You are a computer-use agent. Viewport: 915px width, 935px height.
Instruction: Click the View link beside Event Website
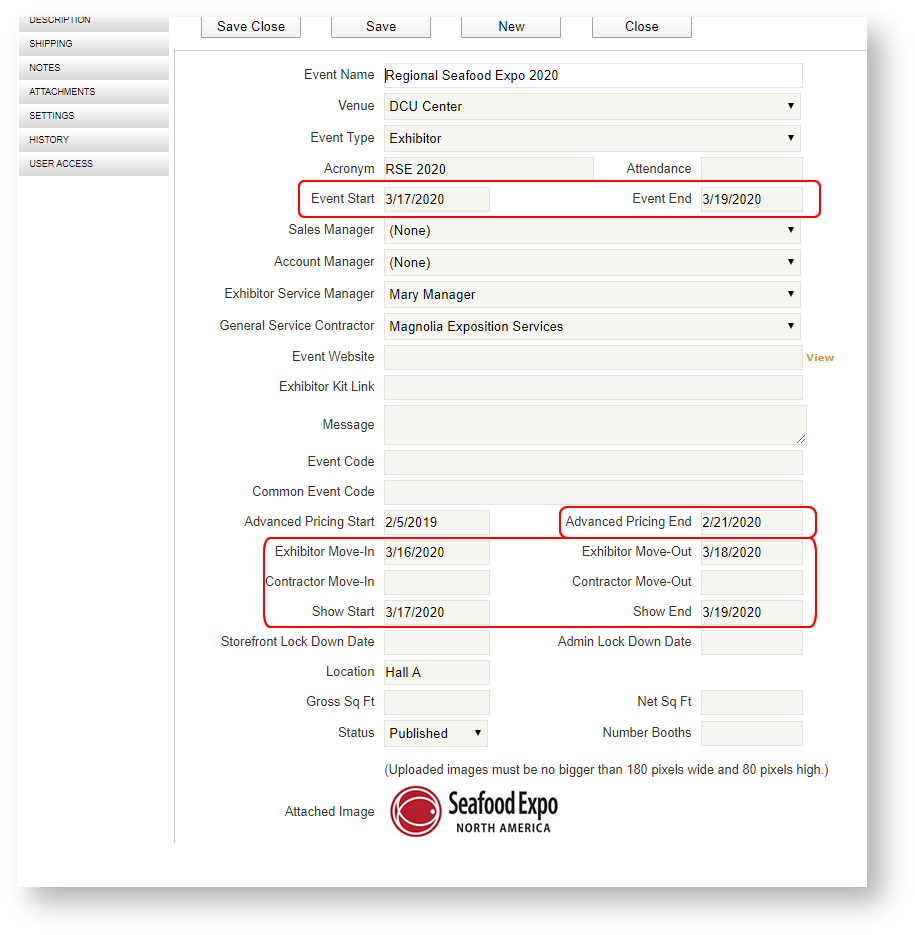point(820,357)
